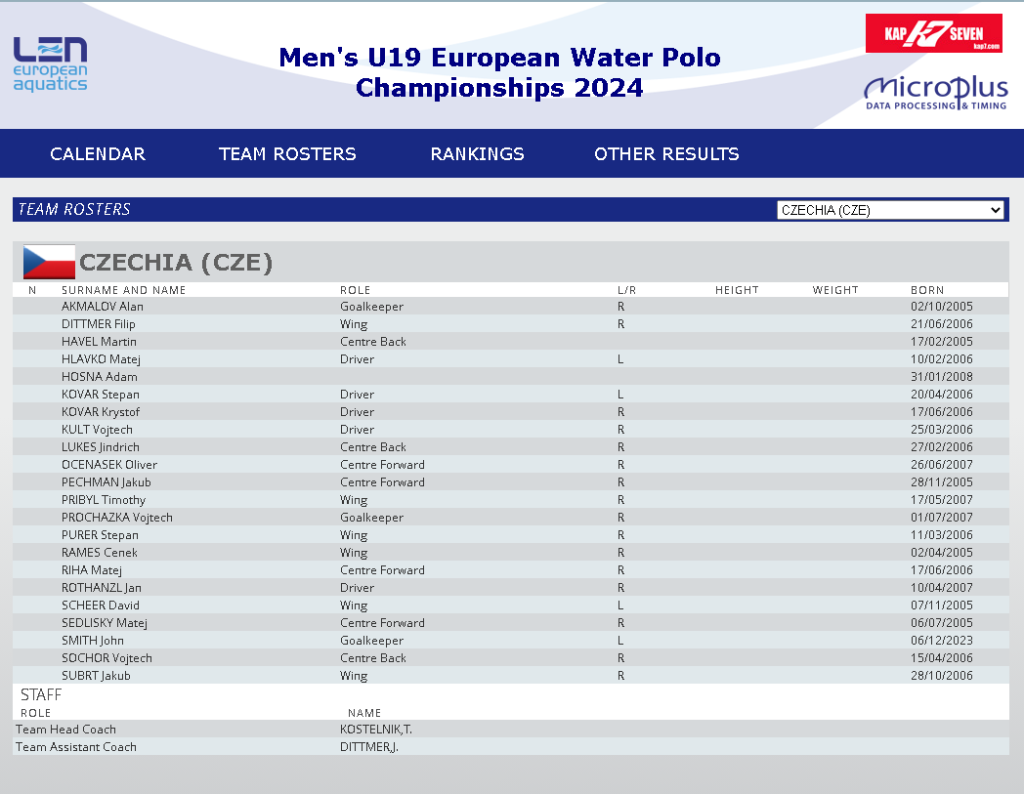Viewport: 1024px width, 794px height.
Task: Click the championship title heading
Action: coord(500,72)
